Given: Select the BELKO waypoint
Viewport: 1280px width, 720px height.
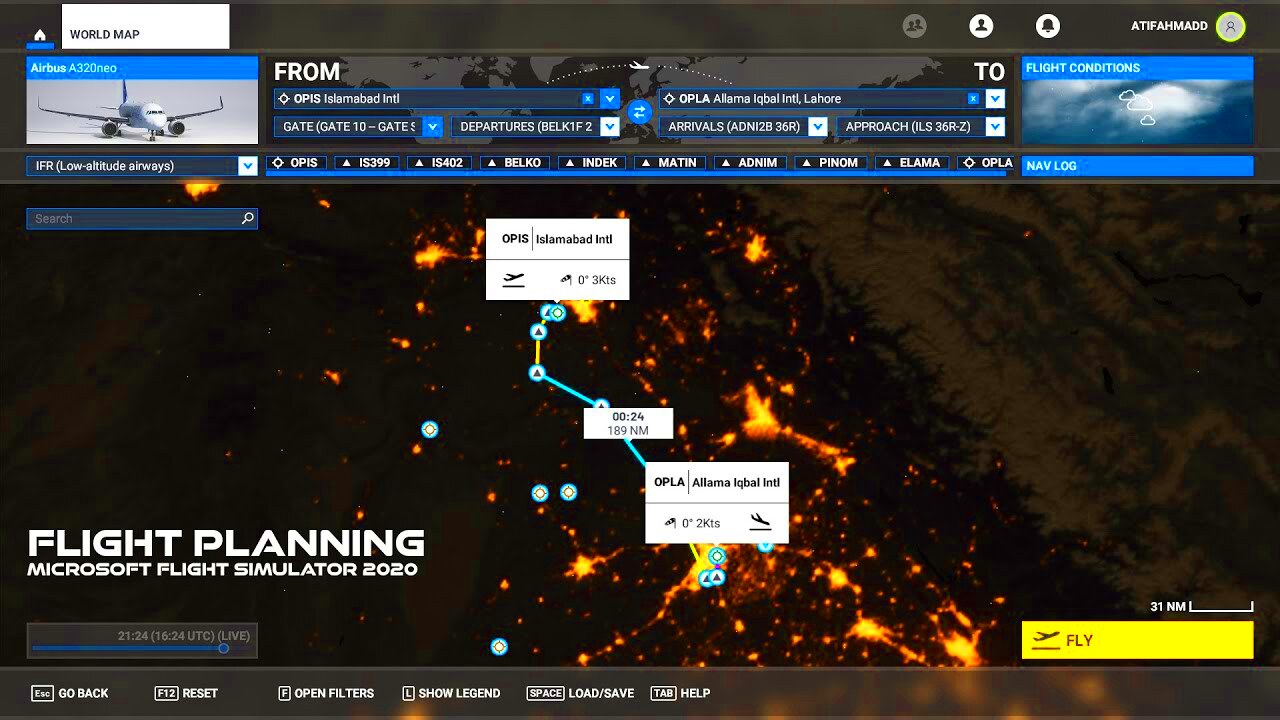Looking at the screenshot, I should click(515, 163).
